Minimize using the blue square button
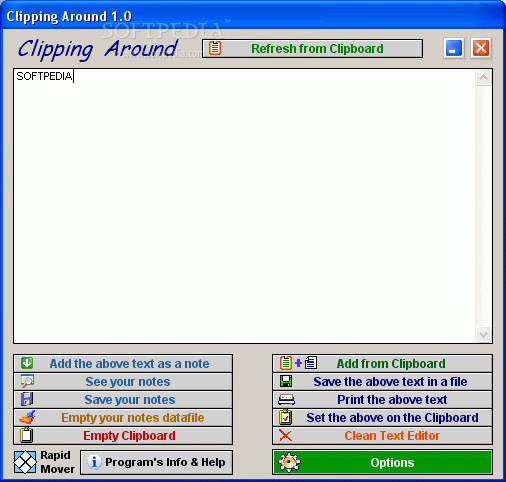Viewport: 506px width, 482px height. pos(454,48)
